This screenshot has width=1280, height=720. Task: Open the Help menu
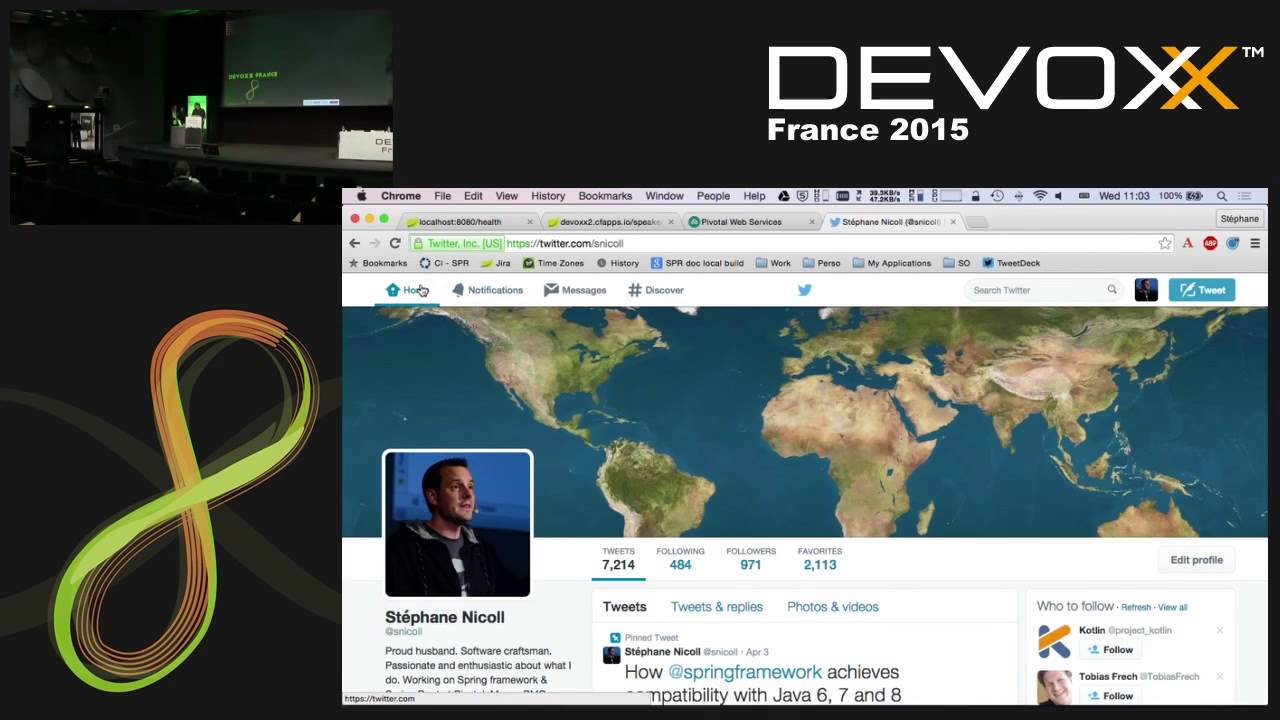(x=754, y=196)
